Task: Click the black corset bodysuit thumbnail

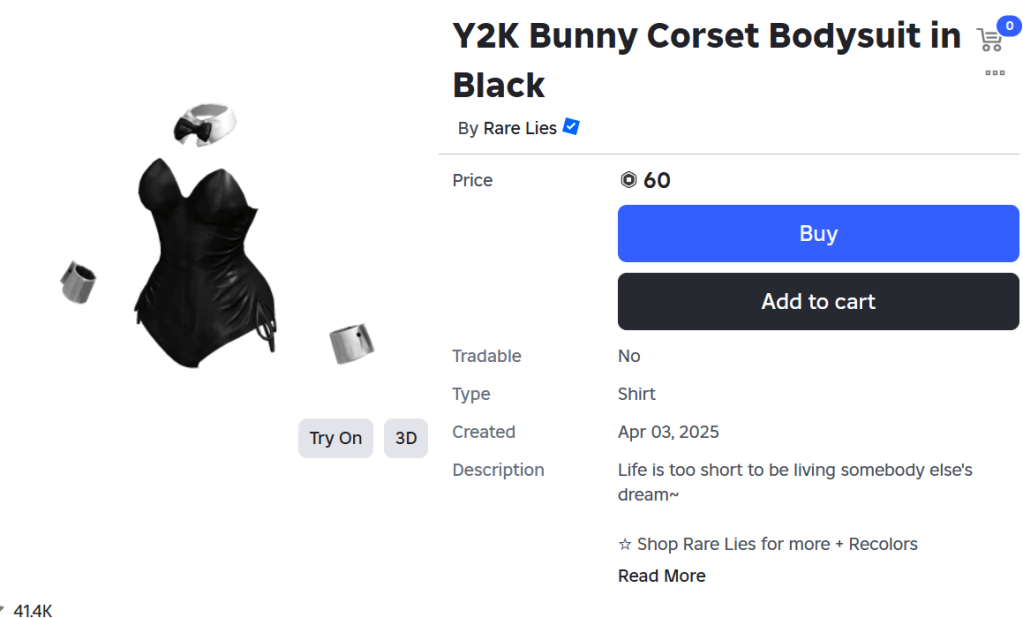Action: pos(206,260)
